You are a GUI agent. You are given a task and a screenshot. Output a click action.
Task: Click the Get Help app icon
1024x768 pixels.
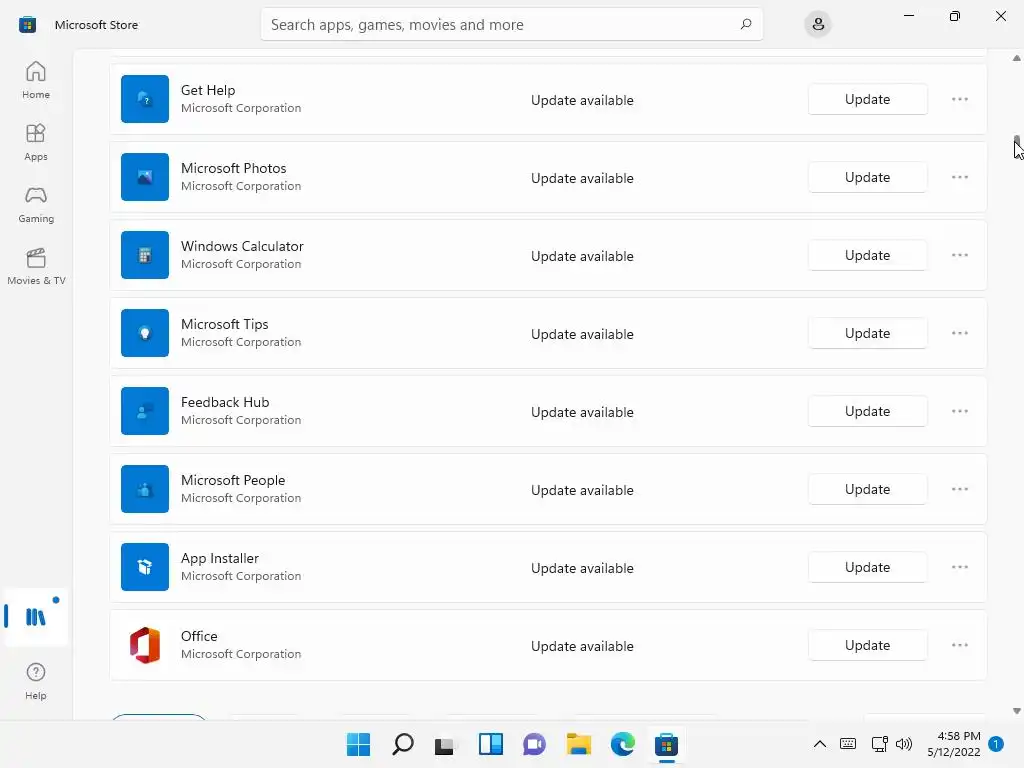point(145,99)
